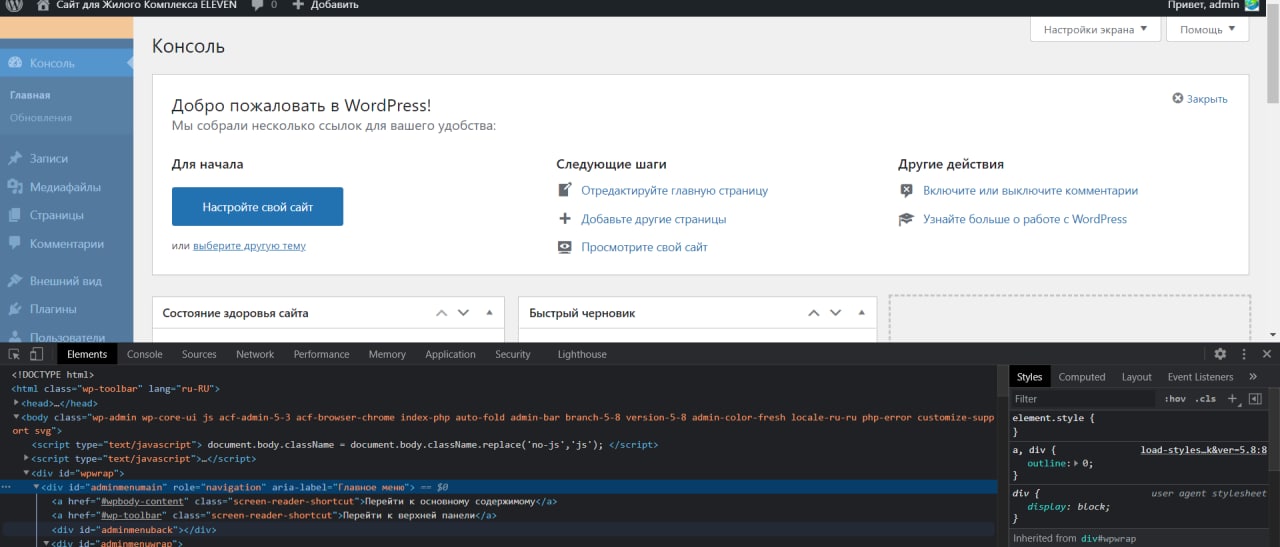The width and height of the screenshot is (1280, 547).
Task: Switch to the Console tab
Action: click(x=144, y=354)
